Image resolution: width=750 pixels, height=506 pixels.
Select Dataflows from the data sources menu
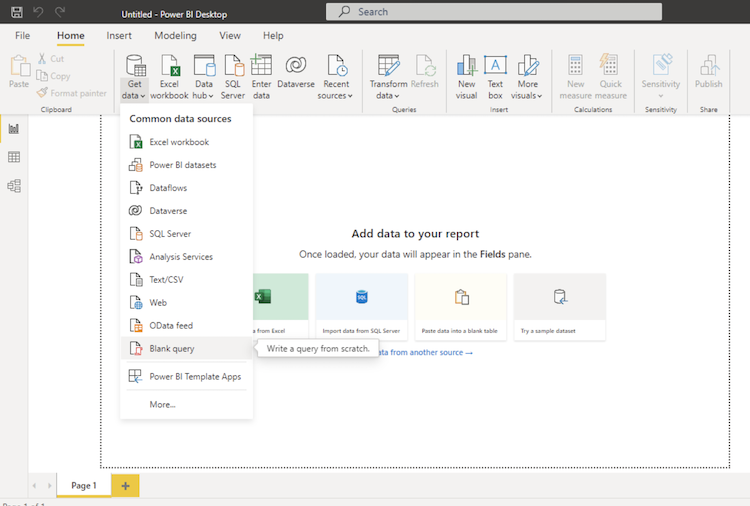pyautogui.click(x=187, y=188)
